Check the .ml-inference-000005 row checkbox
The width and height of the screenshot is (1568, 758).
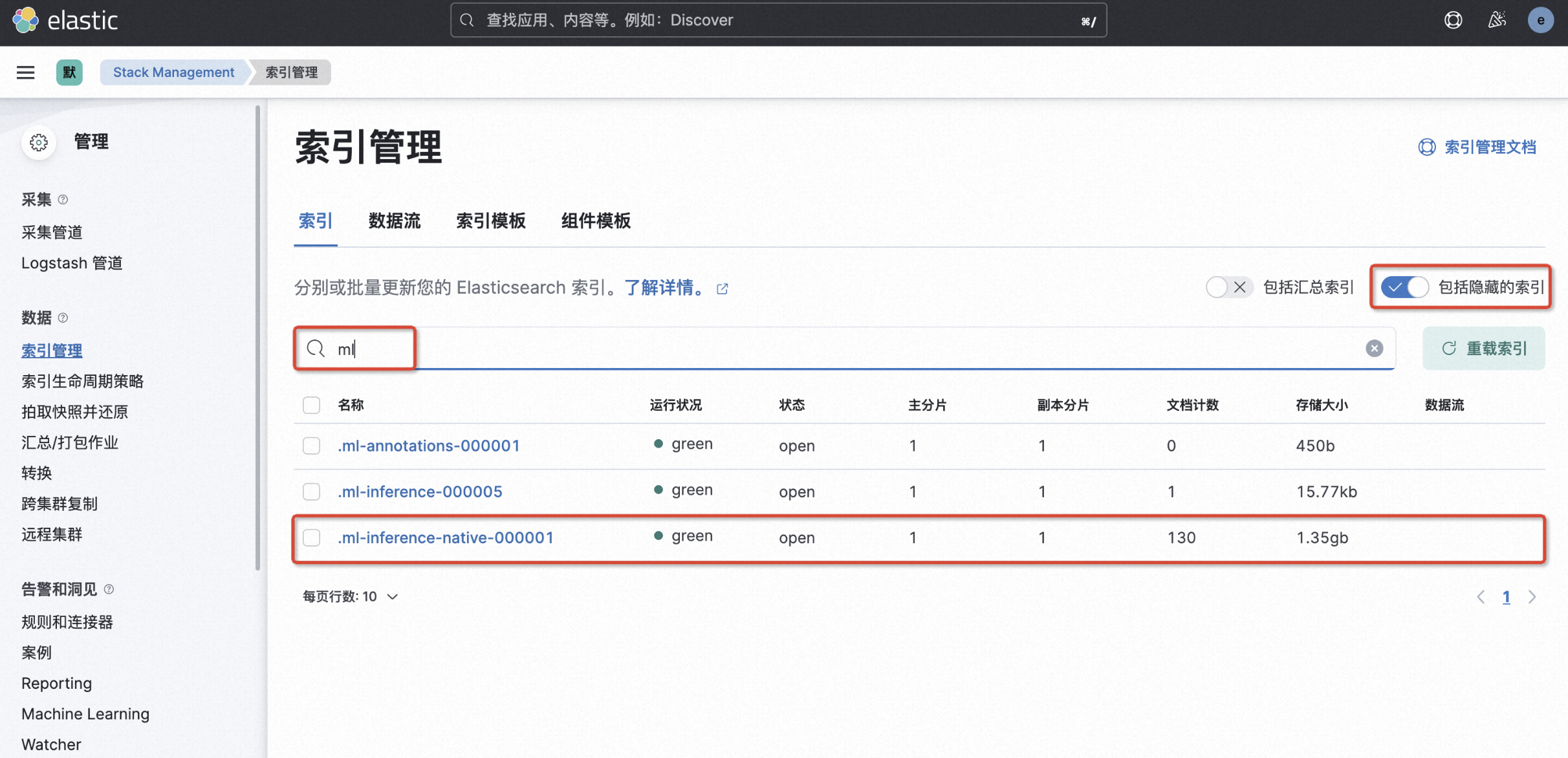[311, 492]
